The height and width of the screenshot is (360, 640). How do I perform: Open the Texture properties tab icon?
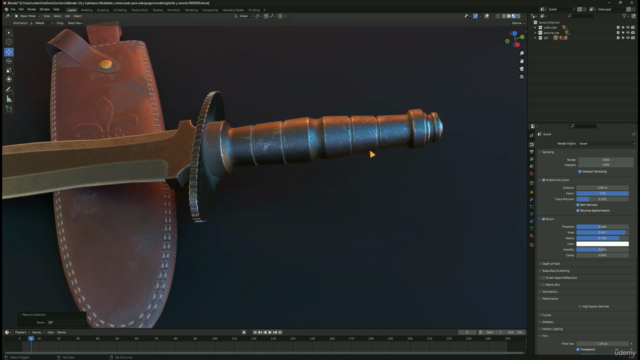[x=532, y=245]
